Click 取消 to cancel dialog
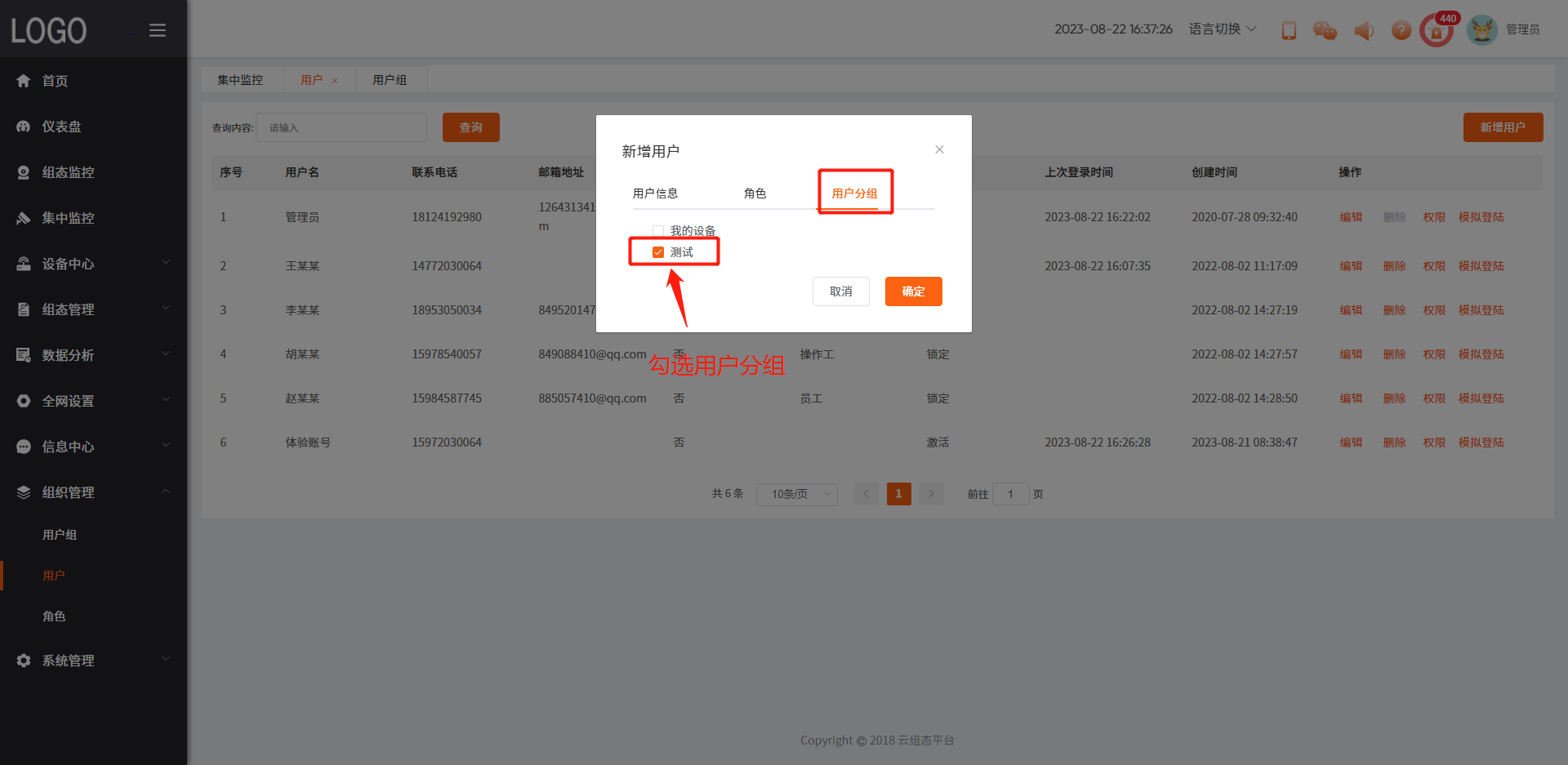Viewport: 1568px width, 765px height. pos(841,291)
